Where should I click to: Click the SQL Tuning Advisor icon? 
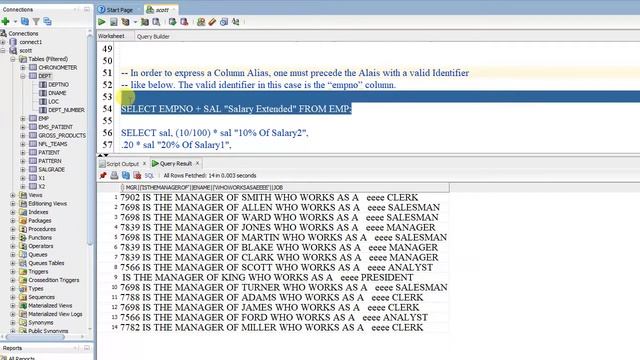tap(156, 22)
